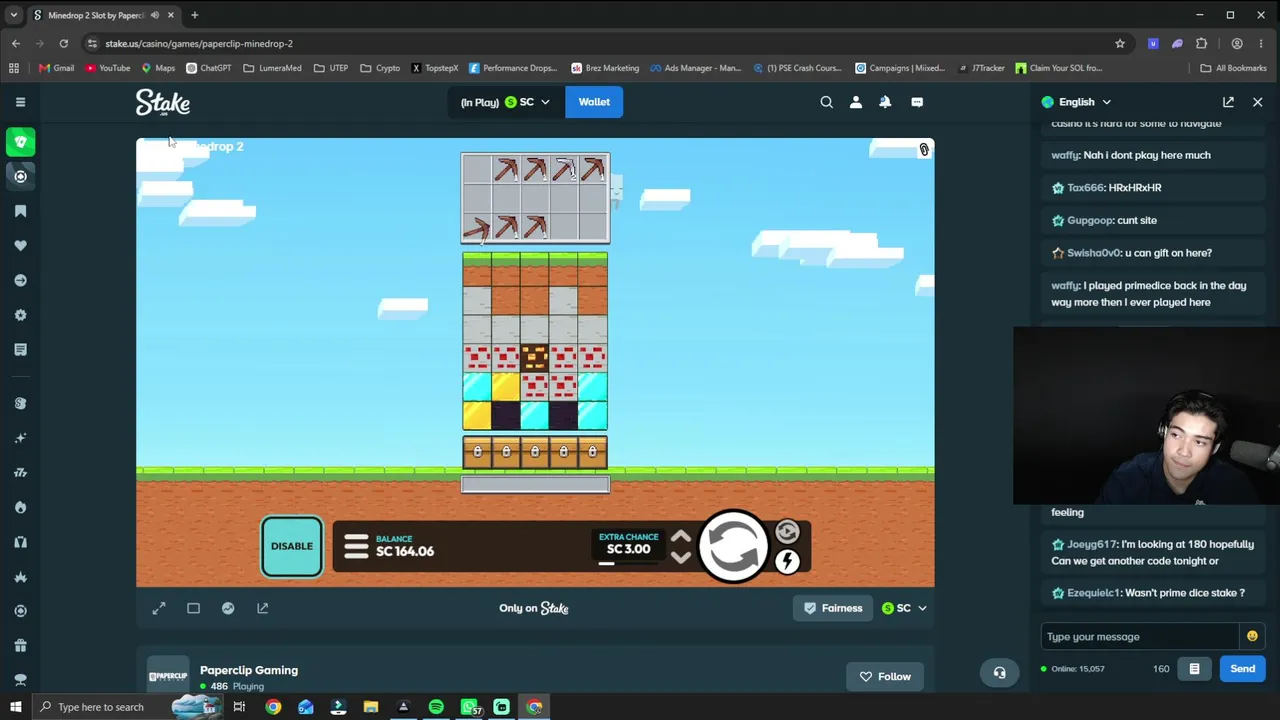The height and width of the screenshot is (720, 1280).
Task: Toggle the chat speech bubble icon
Action: coord(916,102)
